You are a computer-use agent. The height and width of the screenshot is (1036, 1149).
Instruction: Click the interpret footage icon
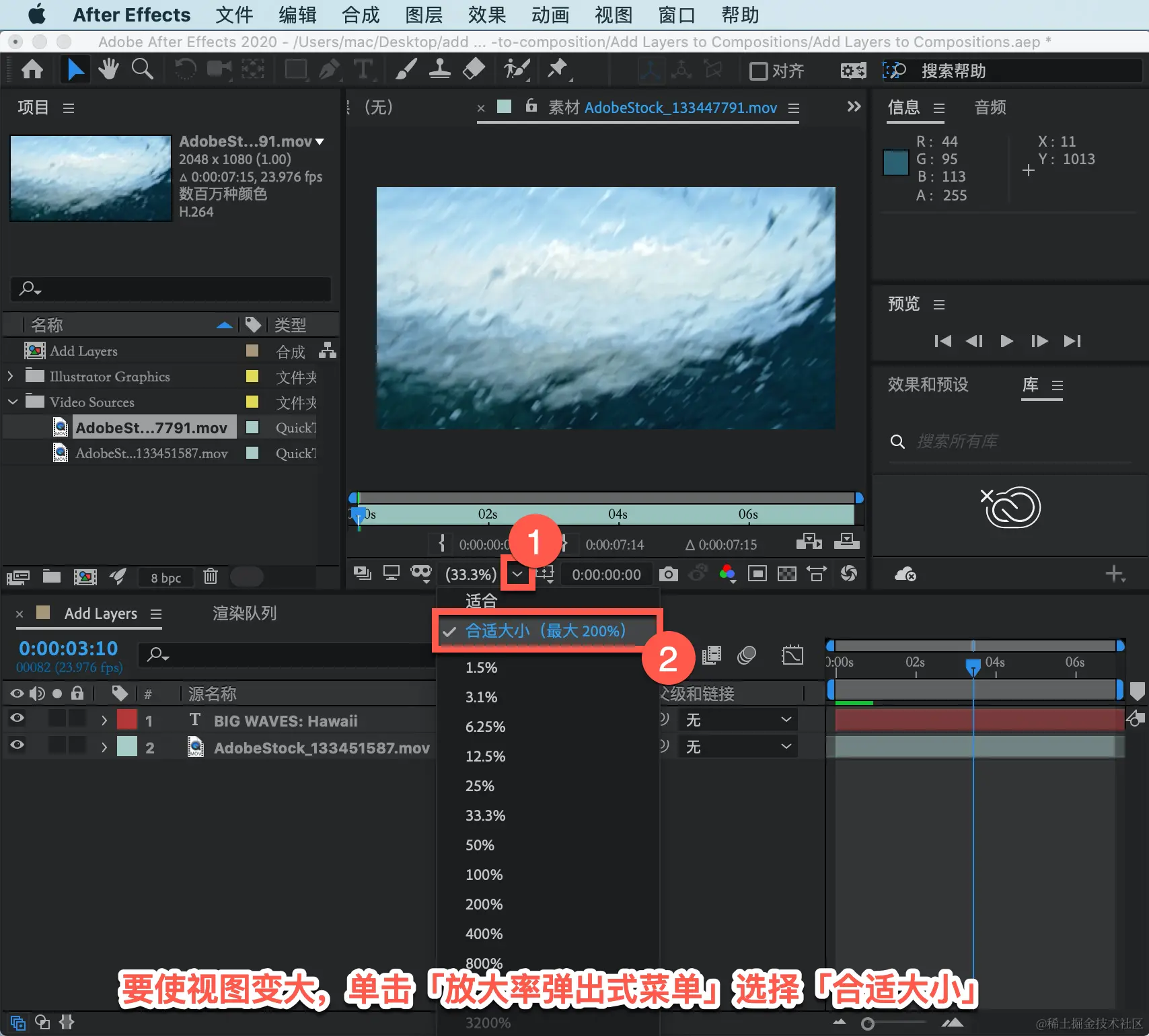(x=18, y=577)
